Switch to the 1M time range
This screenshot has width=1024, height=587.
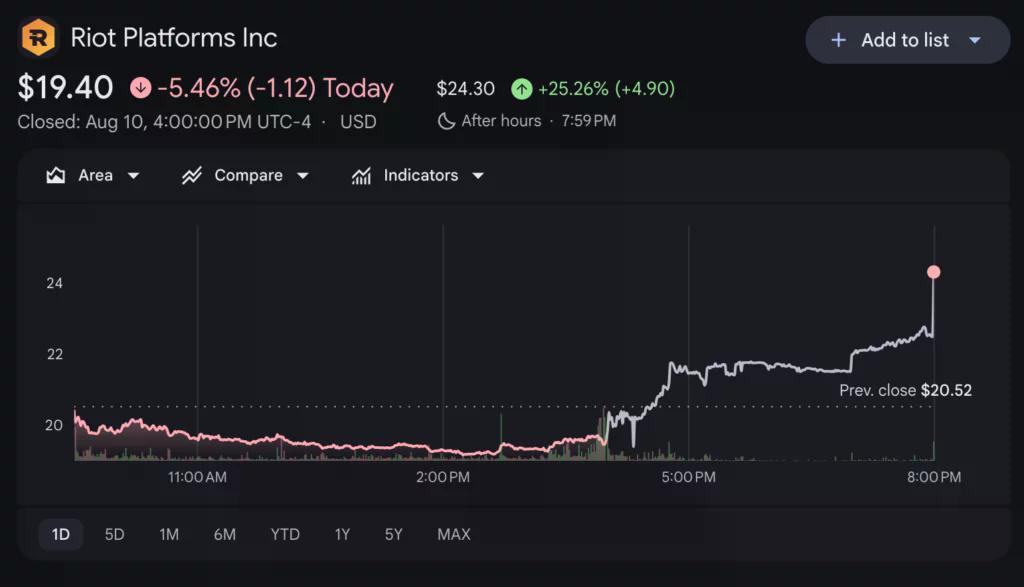coord(169,534)
